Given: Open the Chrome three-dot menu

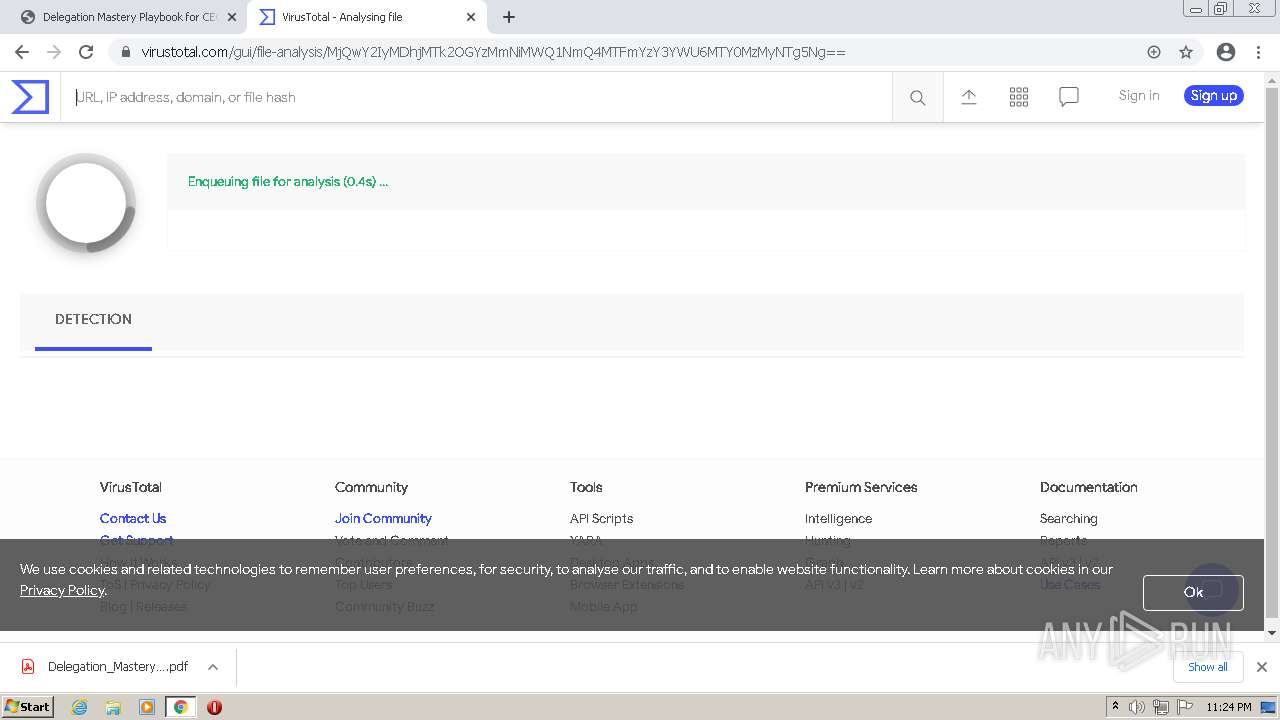Looking at the screenshot, I should point(1258,52).
